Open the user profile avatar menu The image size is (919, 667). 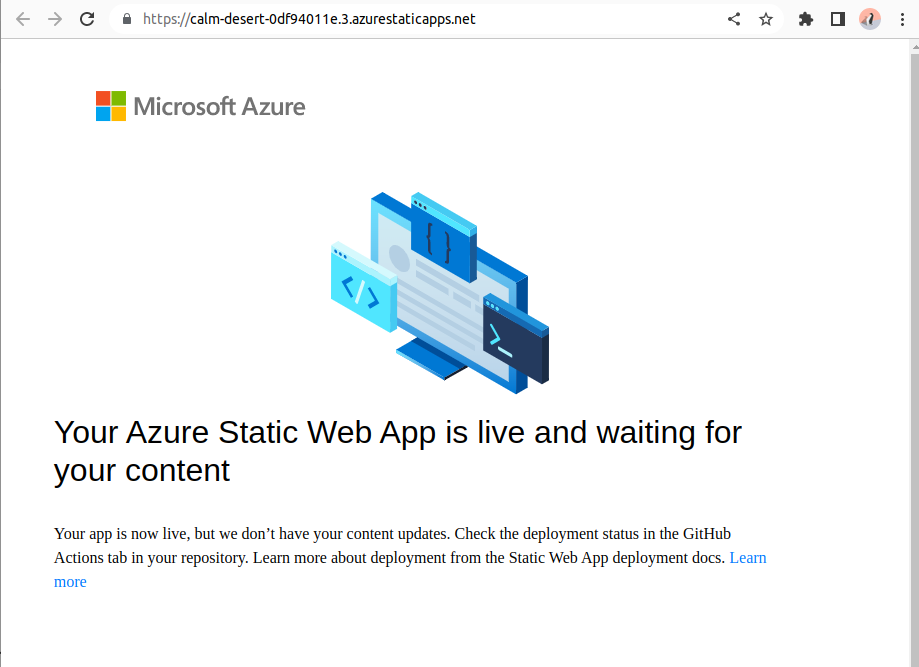[x=870, y=19]
